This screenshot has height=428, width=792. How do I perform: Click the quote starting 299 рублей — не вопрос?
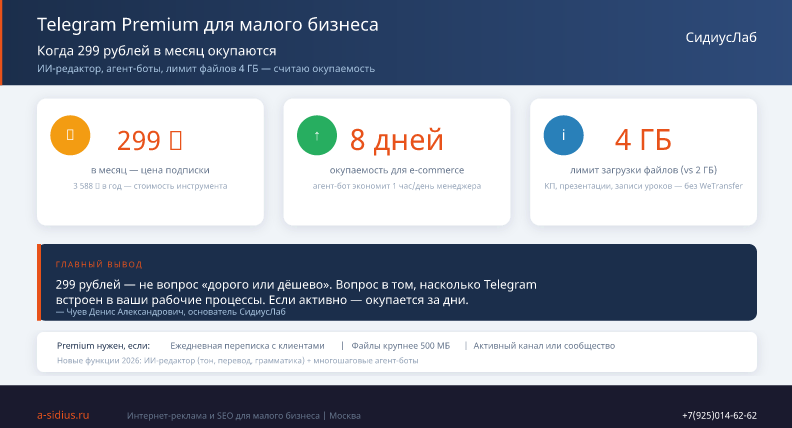click(296, 284)
